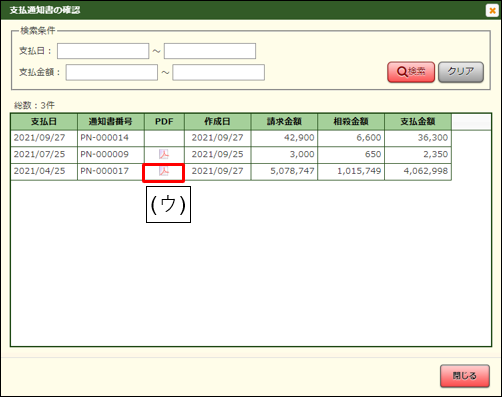Sort by the 相殺金額 column header

pos(351,122)
